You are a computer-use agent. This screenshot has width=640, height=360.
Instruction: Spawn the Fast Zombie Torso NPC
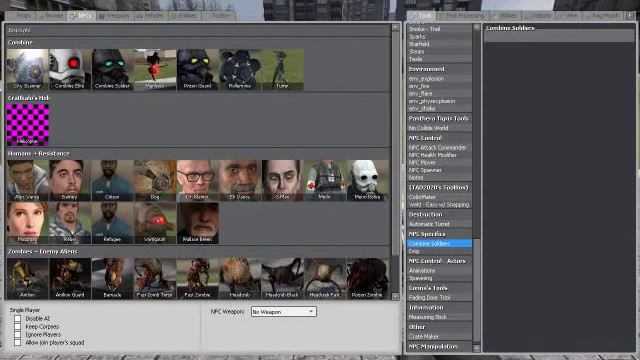tap(155, 278)
